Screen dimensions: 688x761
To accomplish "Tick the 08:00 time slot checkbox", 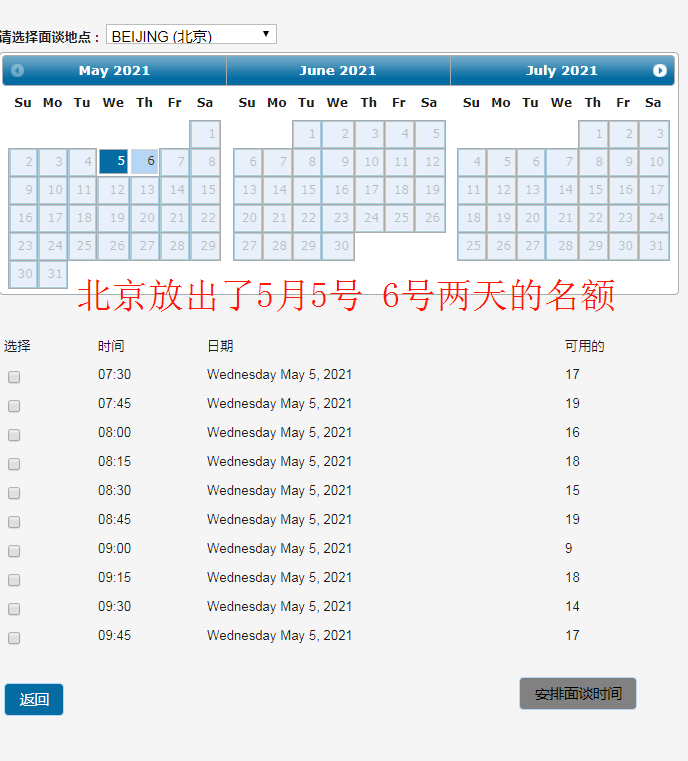I will [14, 435].
